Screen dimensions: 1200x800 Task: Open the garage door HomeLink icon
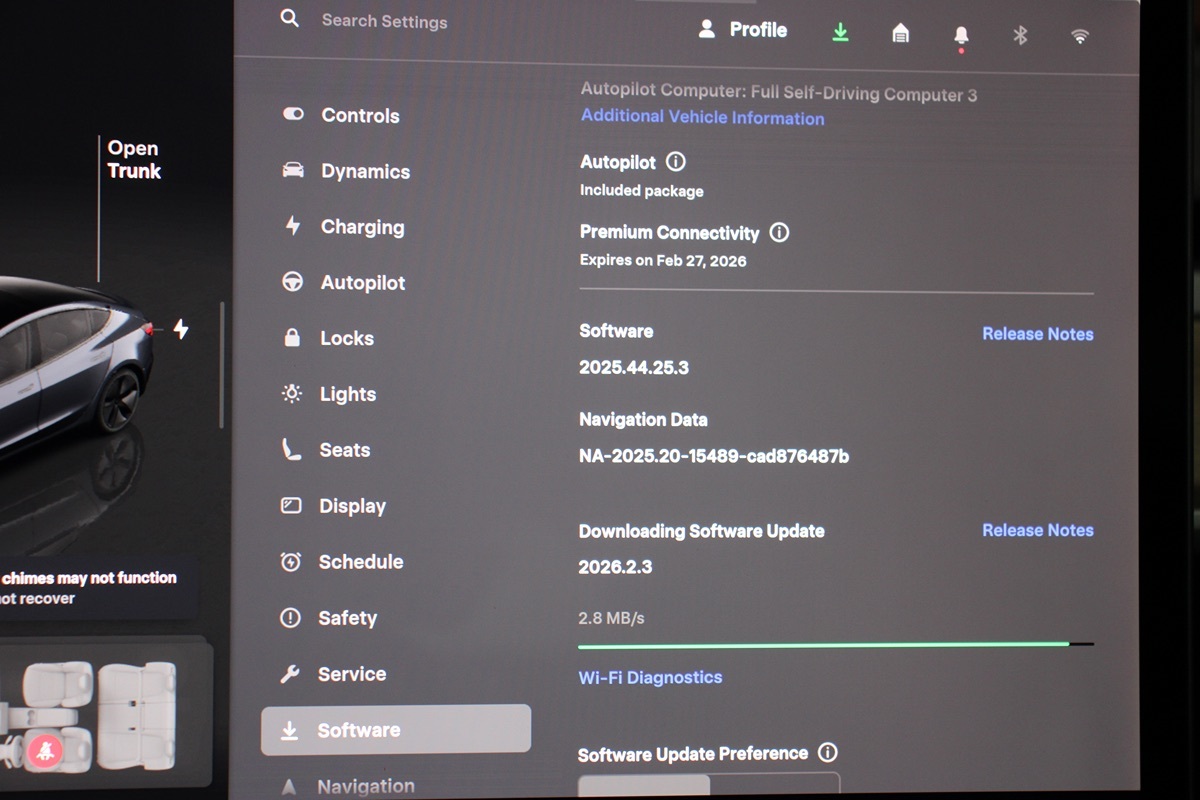click(900, 34)
